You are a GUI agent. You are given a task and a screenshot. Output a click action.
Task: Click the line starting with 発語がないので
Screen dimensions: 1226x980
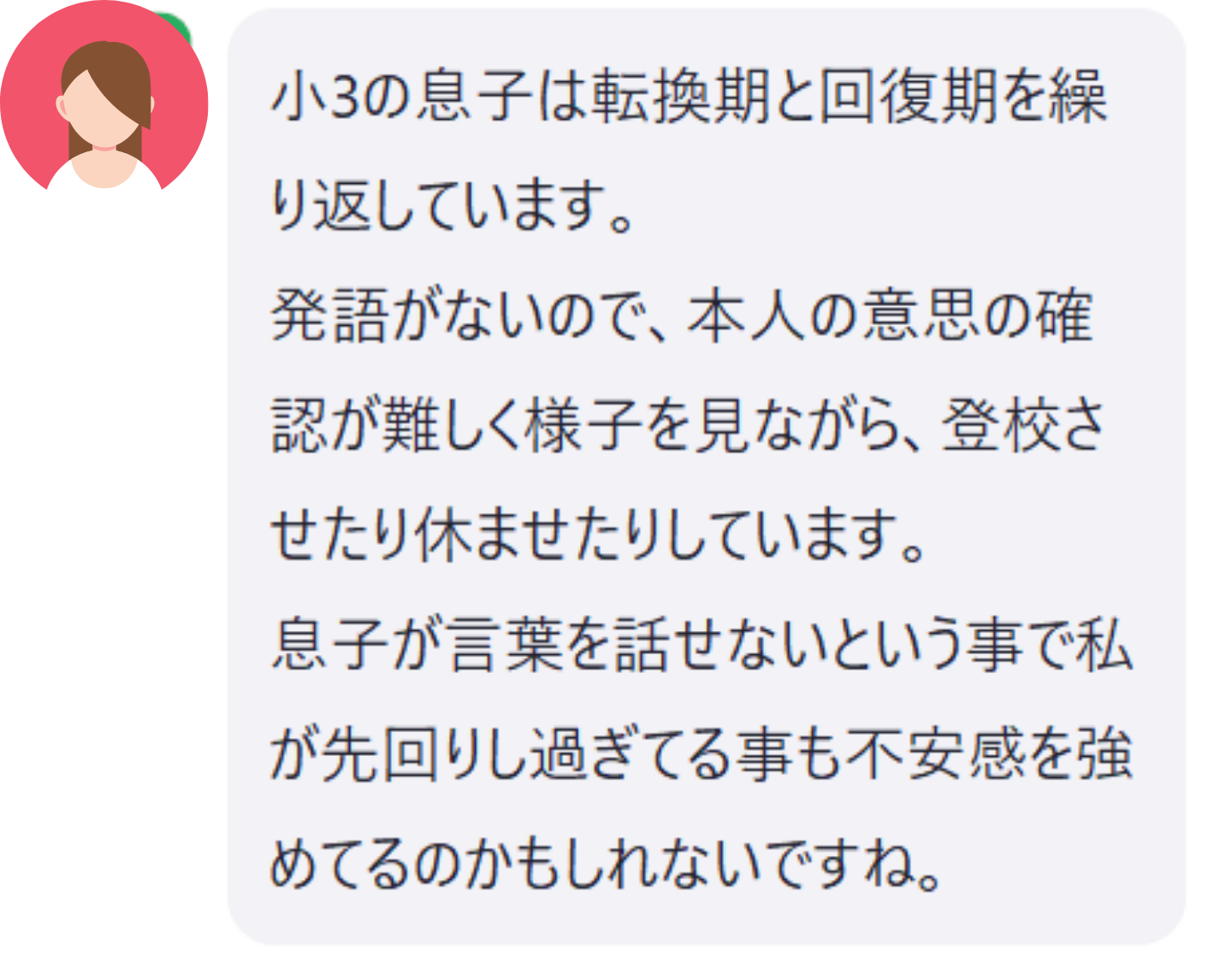(x=682, y=316)
